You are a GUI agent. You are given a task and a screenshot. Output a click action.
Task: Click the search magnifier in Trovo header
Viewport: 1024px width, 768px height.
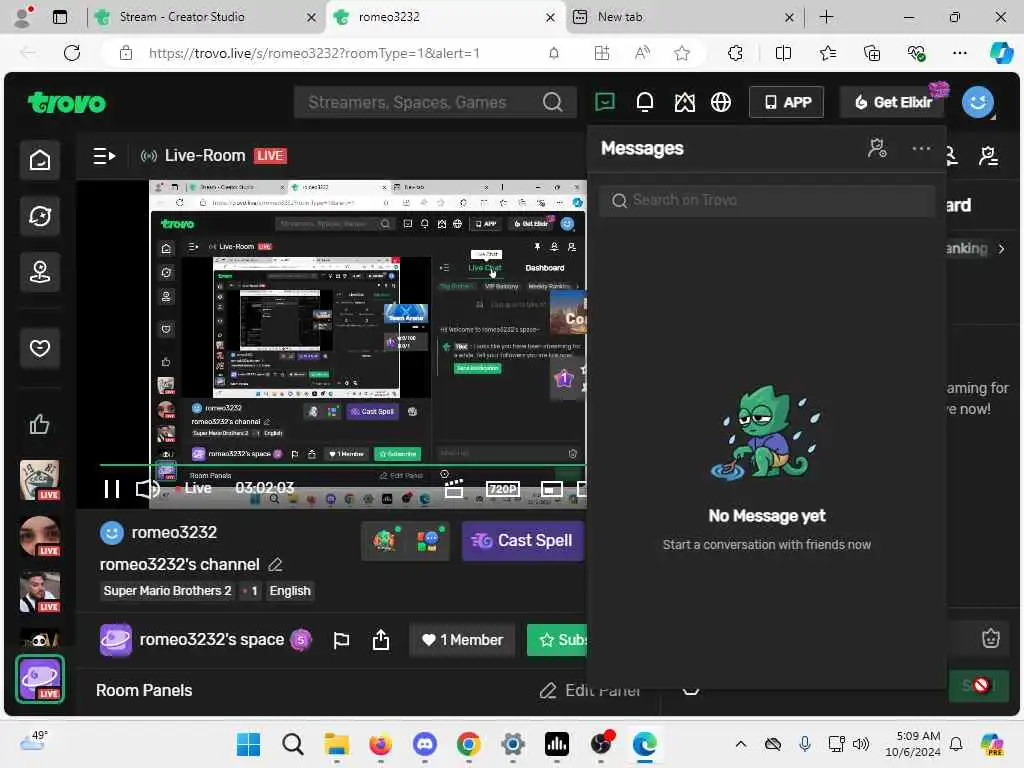[x=552, y=102]
